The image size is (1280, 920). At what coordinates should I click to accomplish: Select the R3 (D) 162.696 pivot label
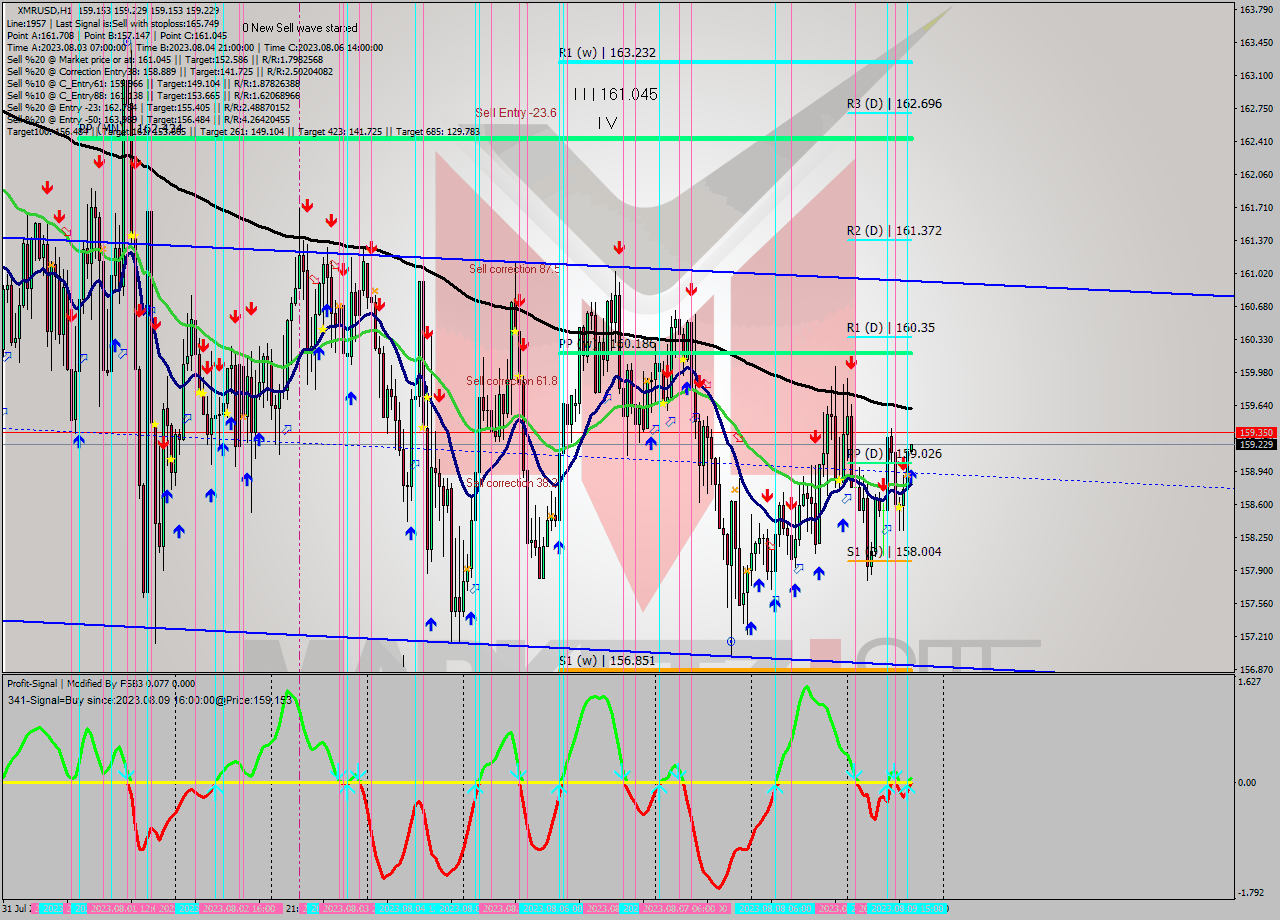pyautogui.click(x=894, y=103)
